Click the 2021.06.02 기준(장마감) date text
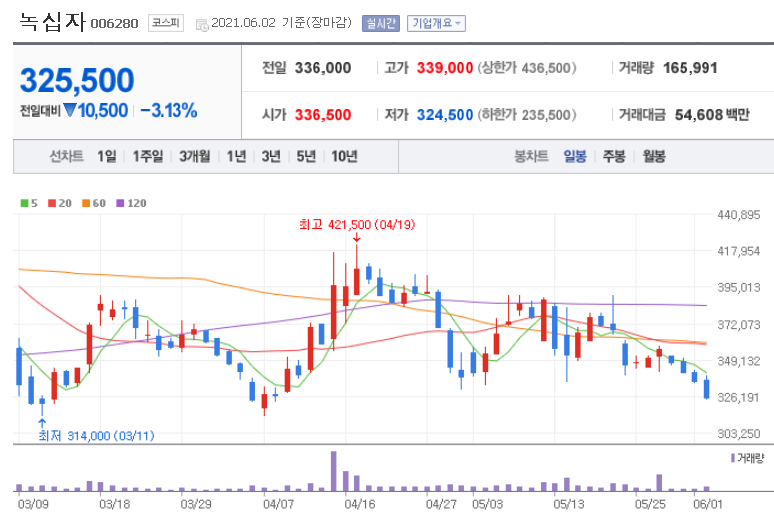Viewport: 774px width, 523px height. (x=281, y=23)
